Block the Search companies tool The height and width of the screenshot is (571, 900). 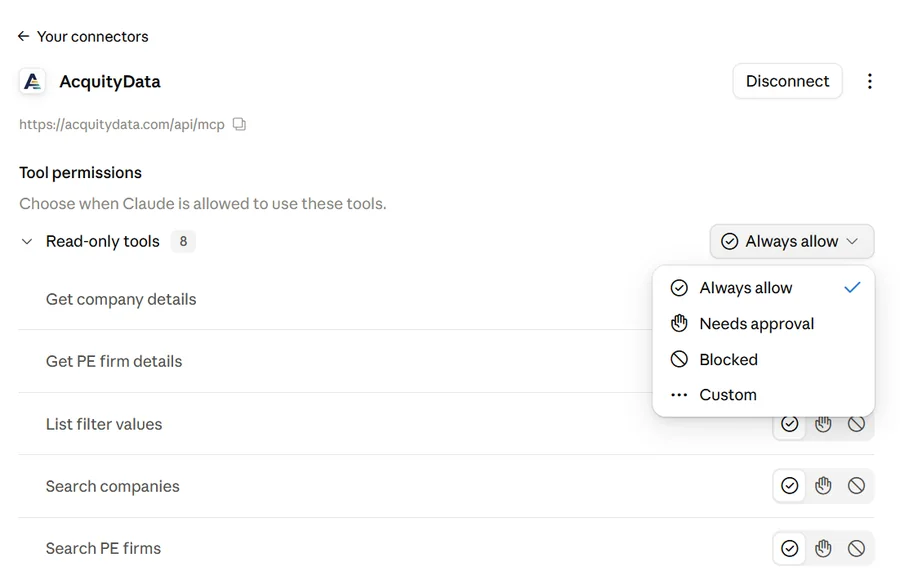coord(856,486)
